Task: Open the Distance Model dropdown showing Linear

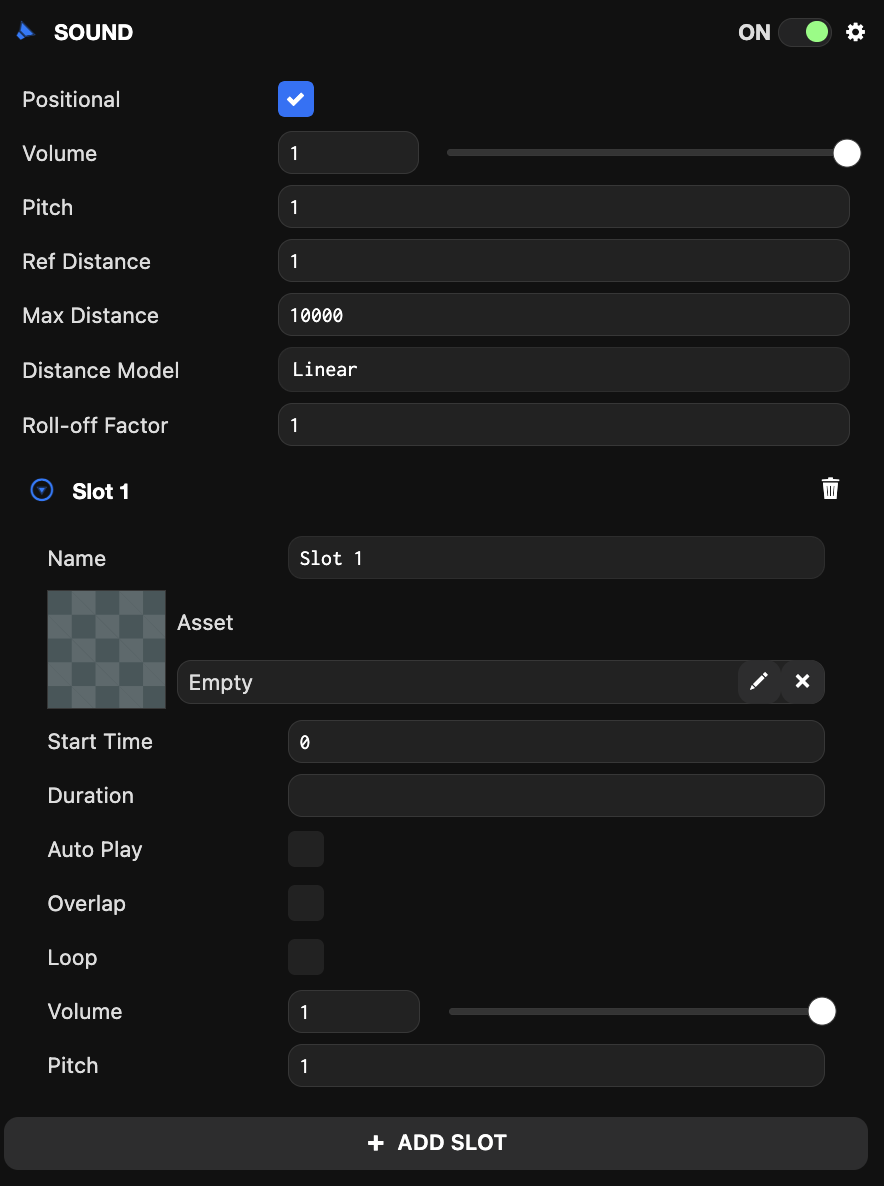Action: point(563,369)
